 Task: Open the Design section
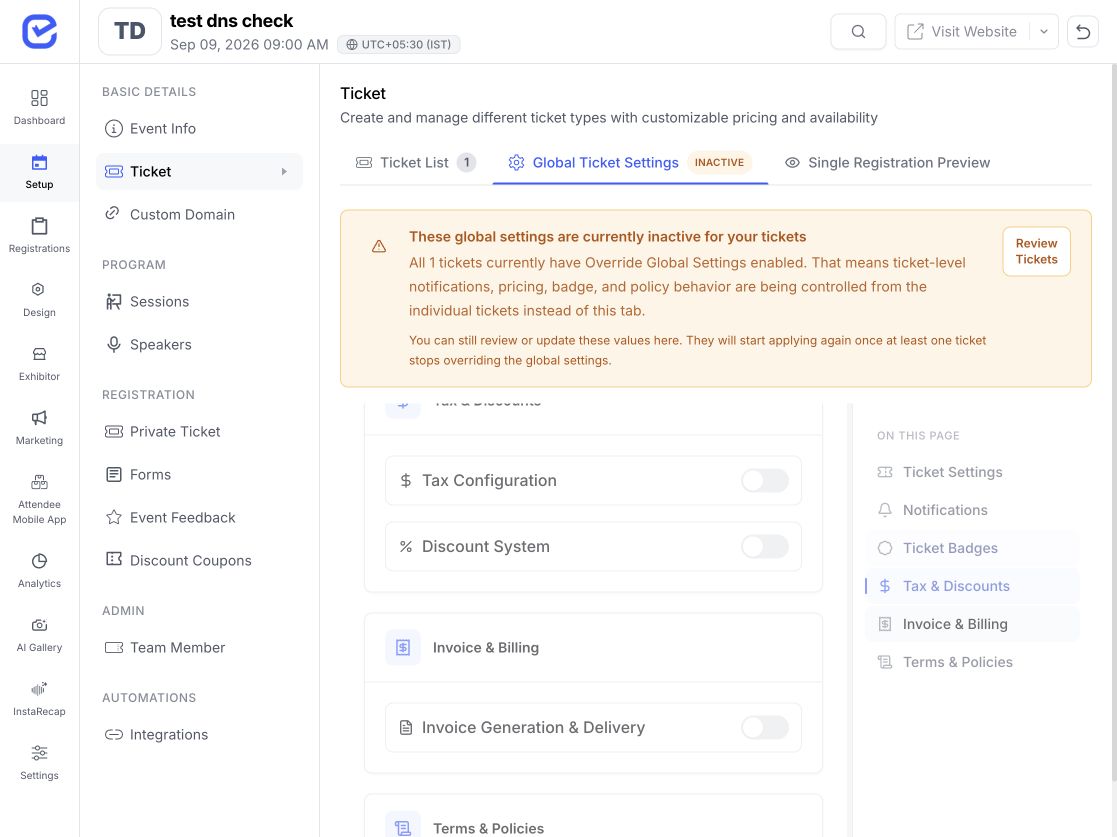click(39, 300)
